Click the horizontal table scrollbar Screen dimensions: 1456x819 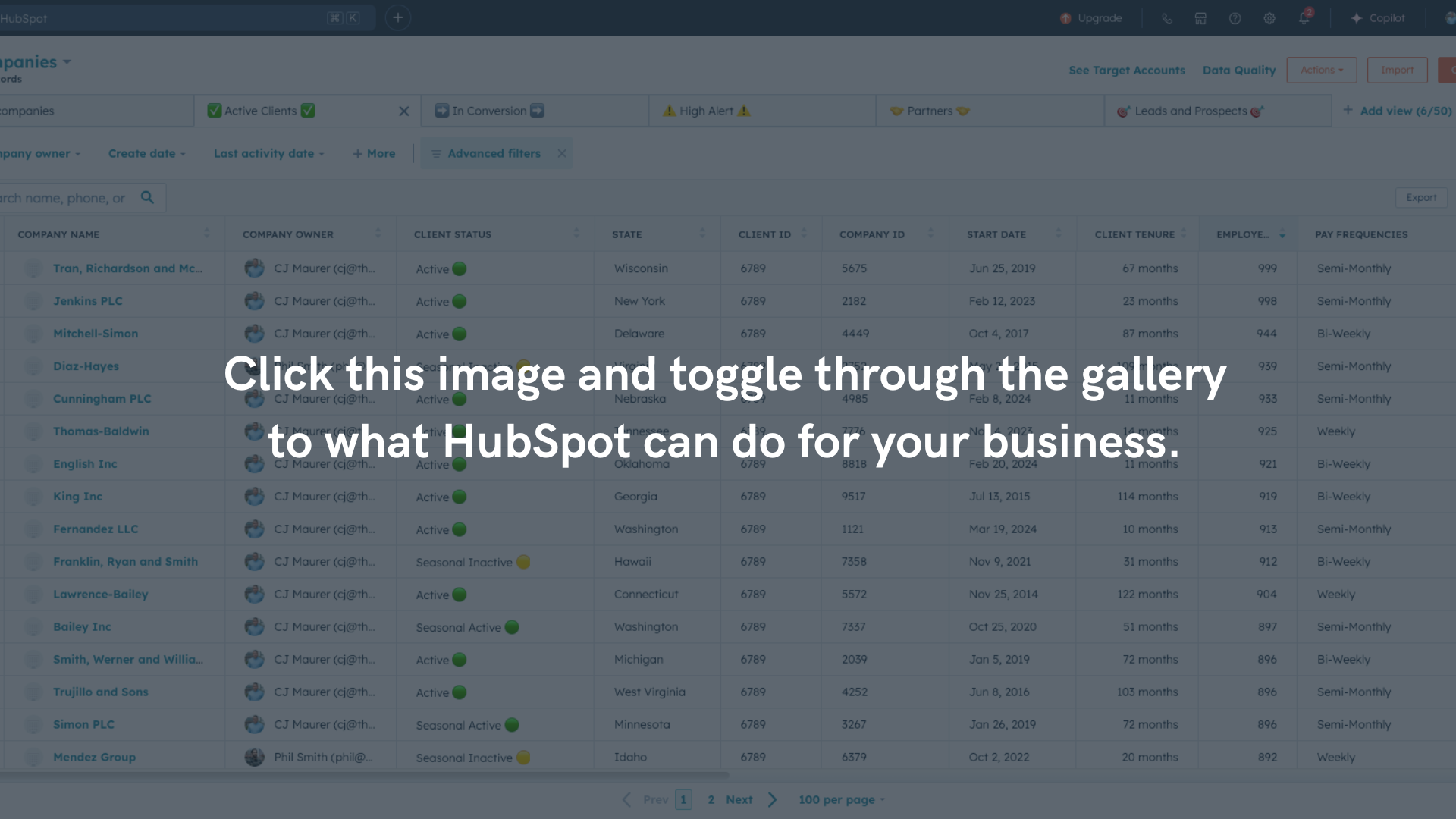[364, 776]
